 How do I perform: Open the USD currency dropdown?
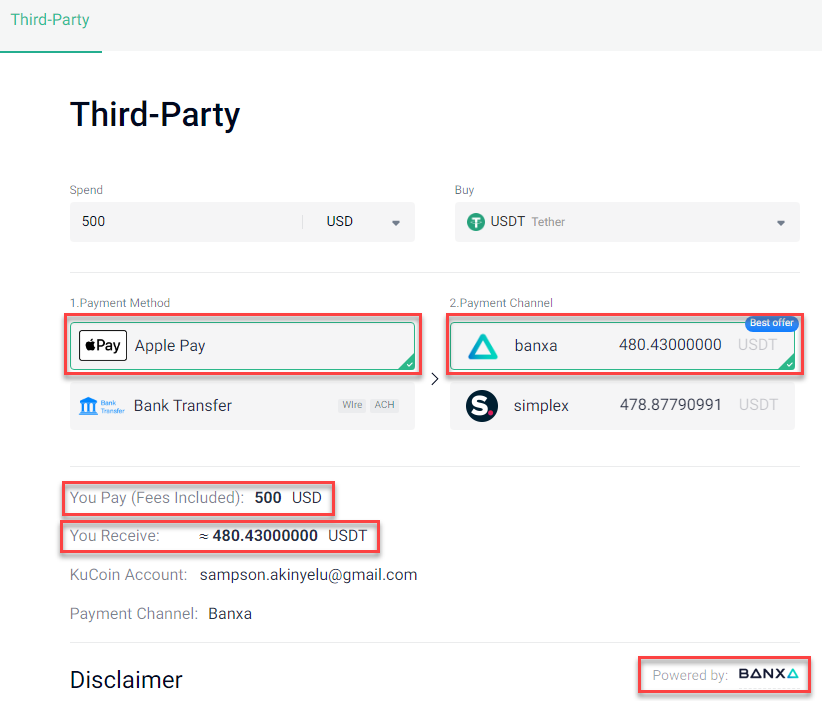pos(362,222)
